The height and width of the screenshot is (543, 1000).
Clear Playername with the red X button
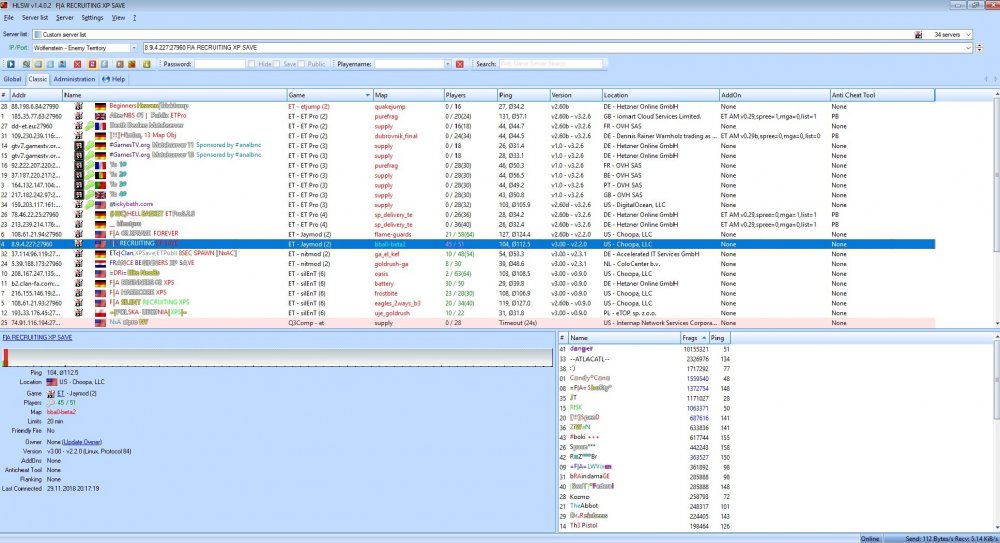(459, 64)
